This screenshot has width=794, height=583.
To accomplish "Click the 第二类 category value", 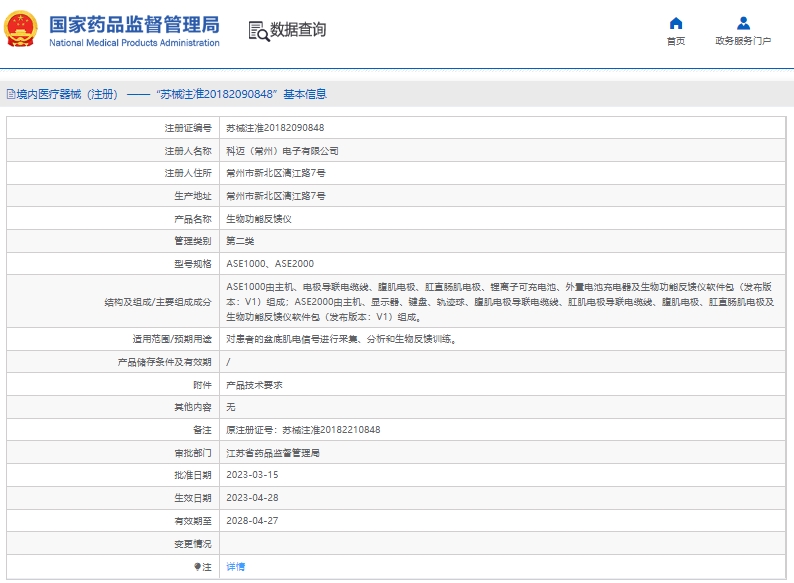I will point(240,241).
